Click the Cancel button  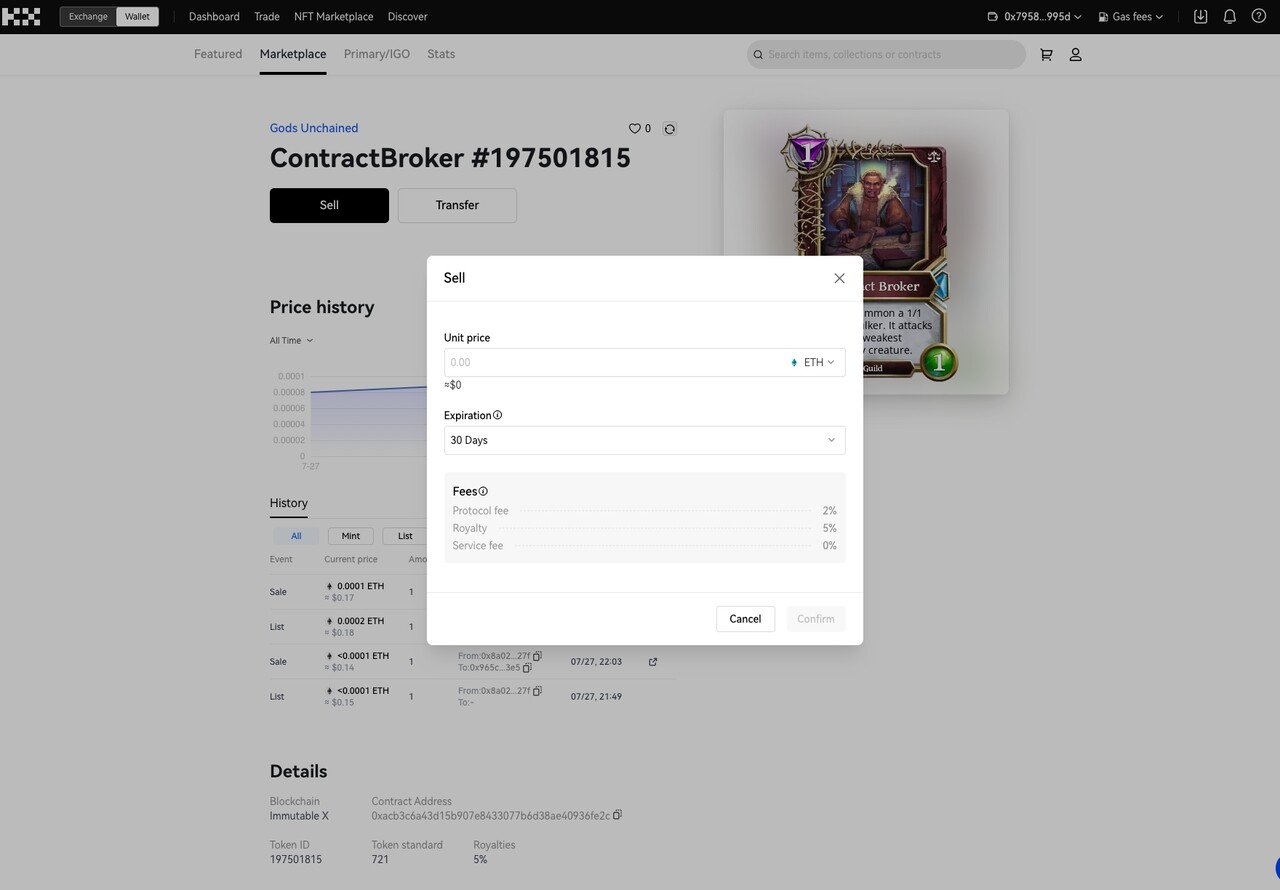coord(745,619)
